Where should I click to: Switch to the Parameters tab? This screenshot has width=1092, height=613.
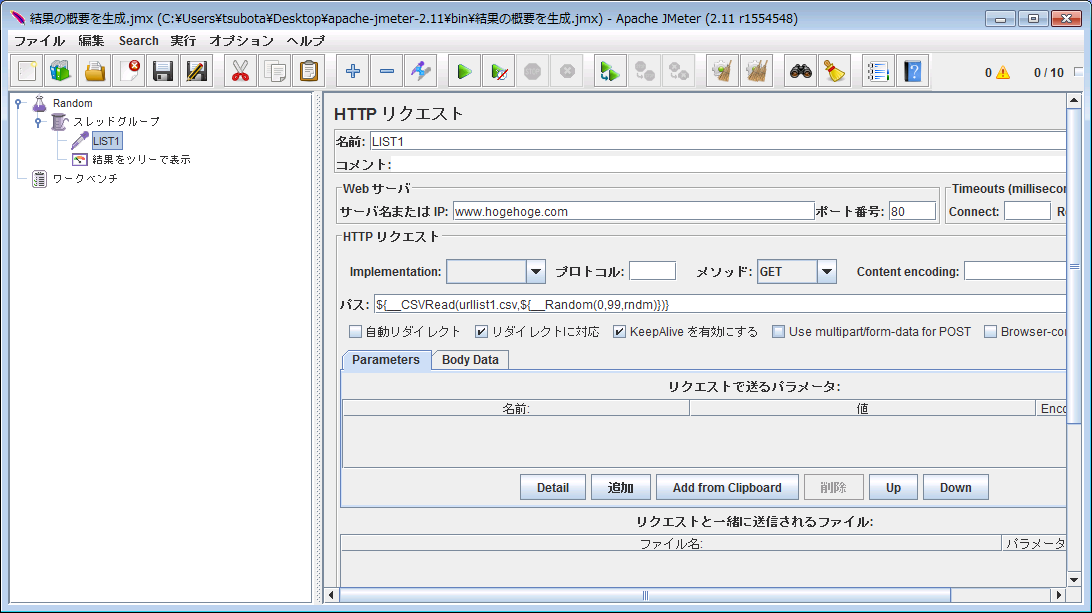pos(386,359)
